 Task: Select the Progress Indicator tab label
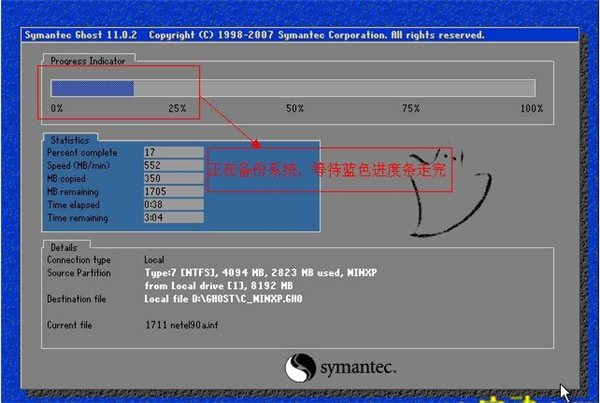88,61
